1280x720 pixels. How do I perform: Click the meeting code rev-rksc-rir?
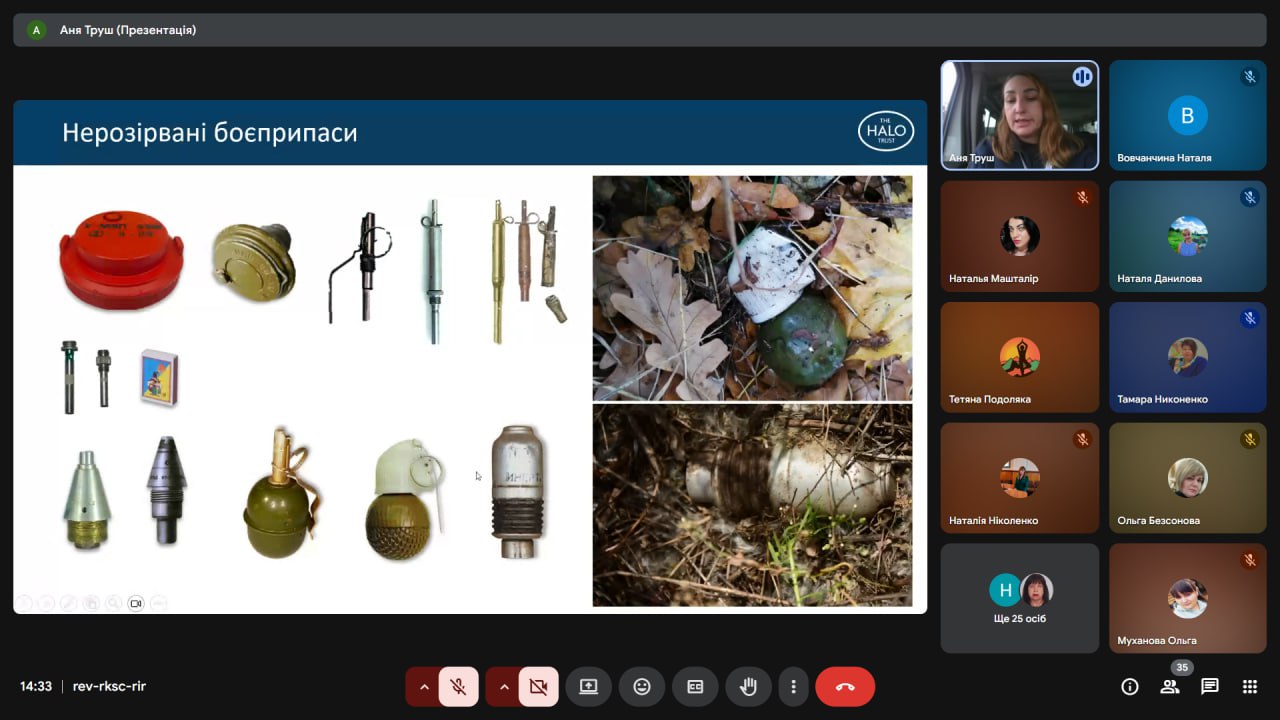pos(109,687)
